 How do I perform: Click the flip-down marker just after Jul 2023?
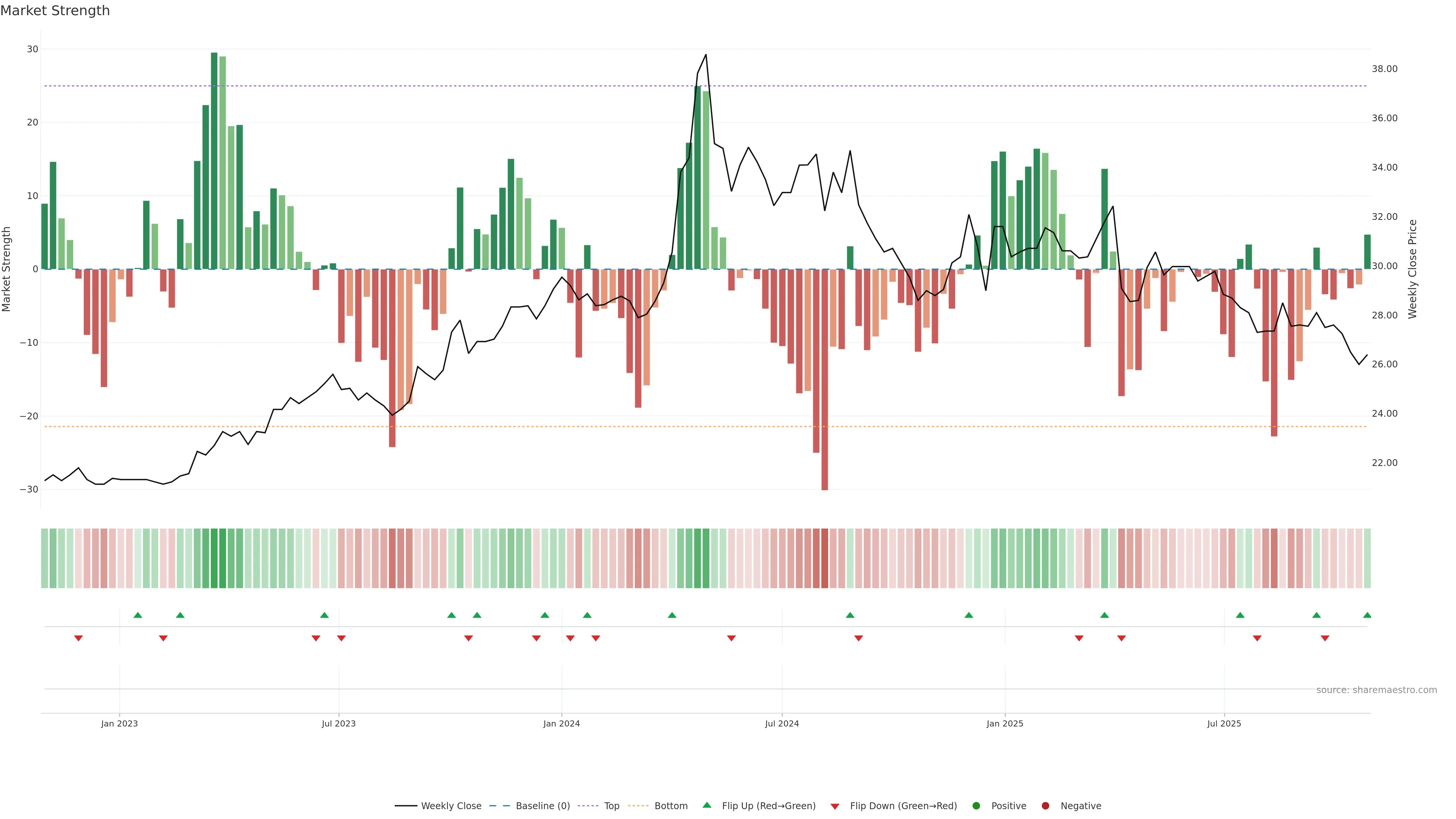click(341, 638)
